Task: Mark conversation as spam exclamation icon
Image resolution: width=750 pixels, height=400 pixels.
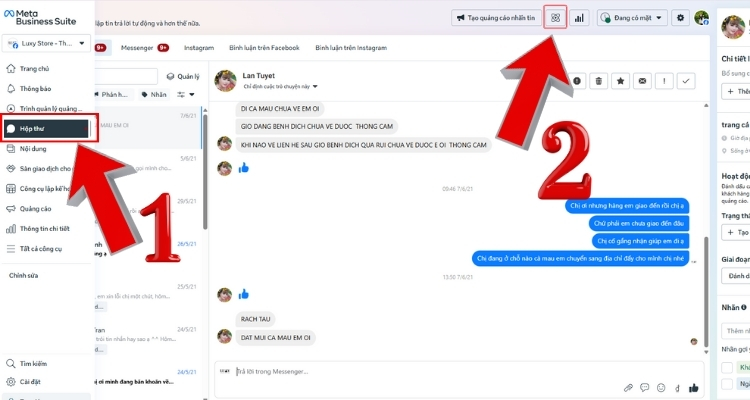Action: point(664,81)
